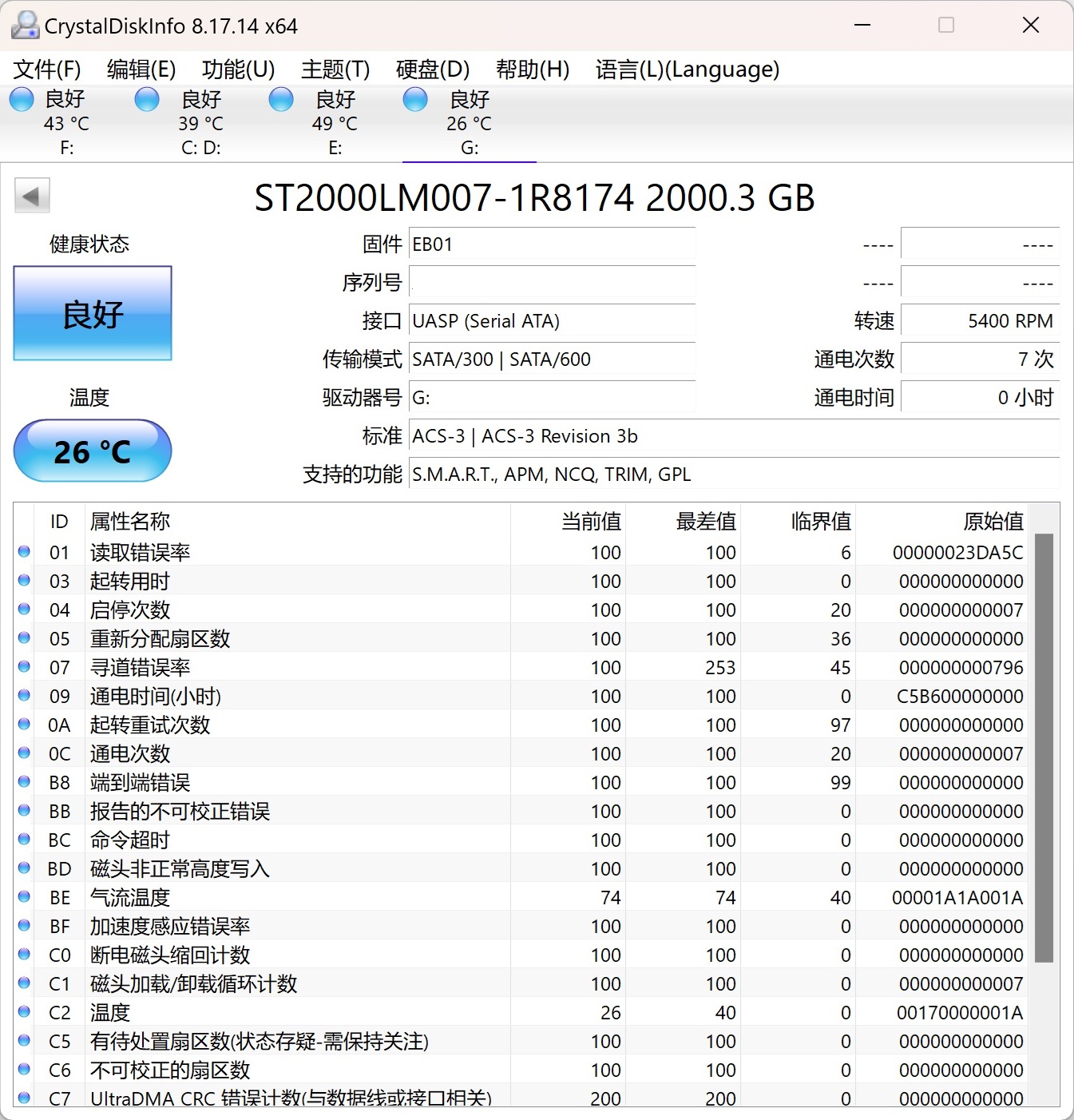Open the 文件(F) menu

(x=47, y=70)
